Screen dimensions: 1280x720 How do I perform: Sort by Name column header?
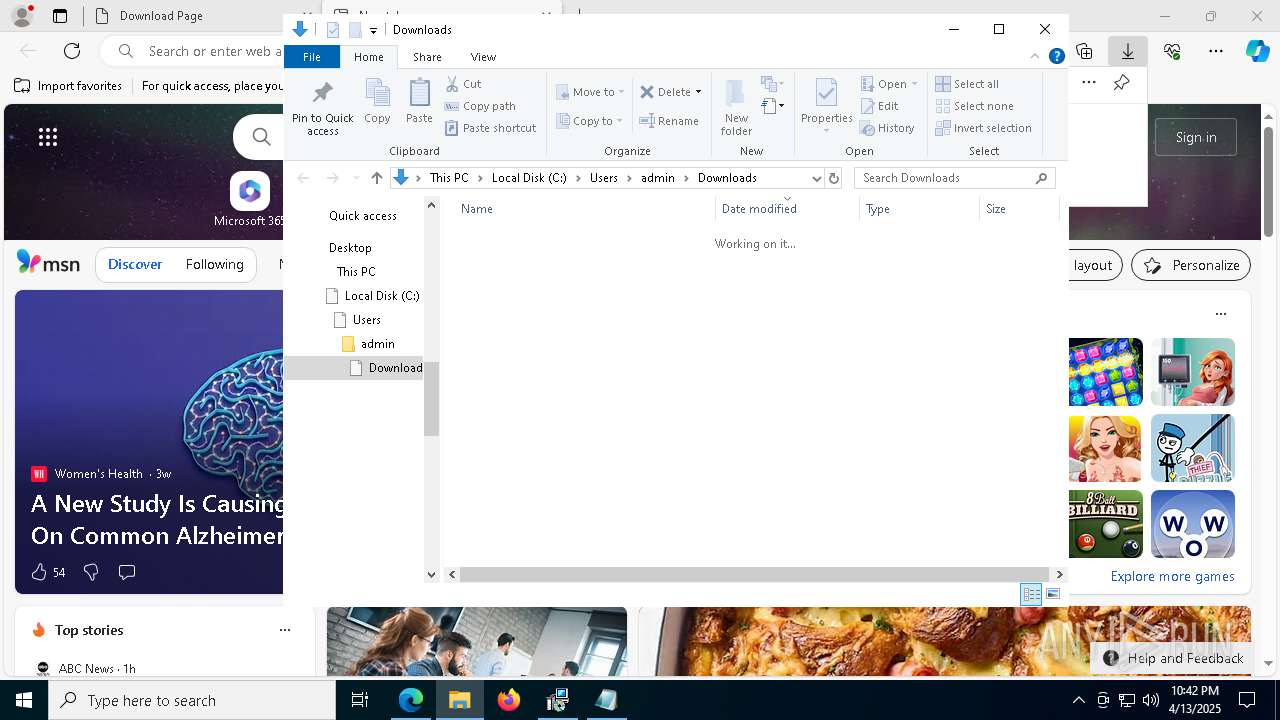click(585, 209)
